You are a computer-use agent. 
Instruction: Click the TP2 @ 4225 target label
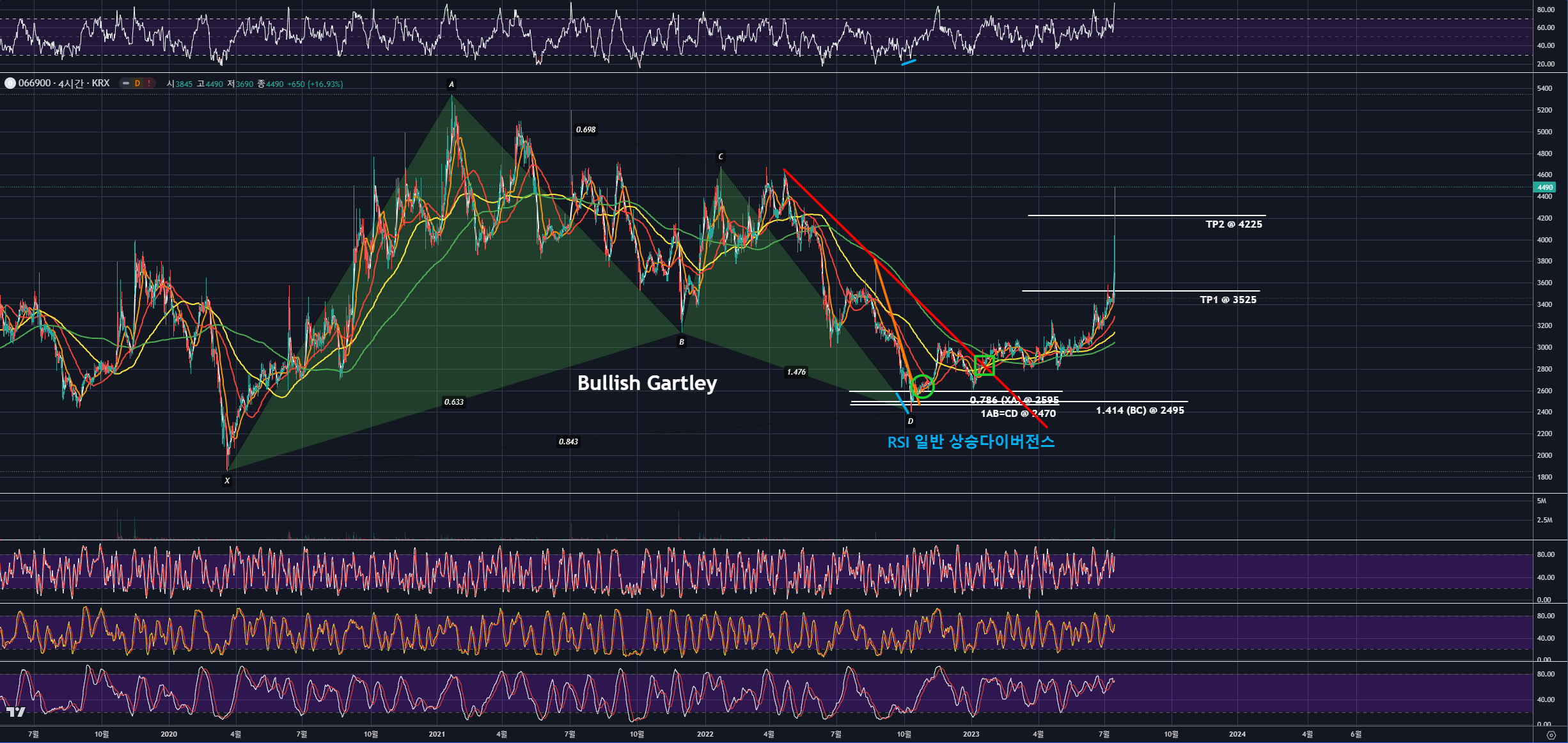(1234, 224)
